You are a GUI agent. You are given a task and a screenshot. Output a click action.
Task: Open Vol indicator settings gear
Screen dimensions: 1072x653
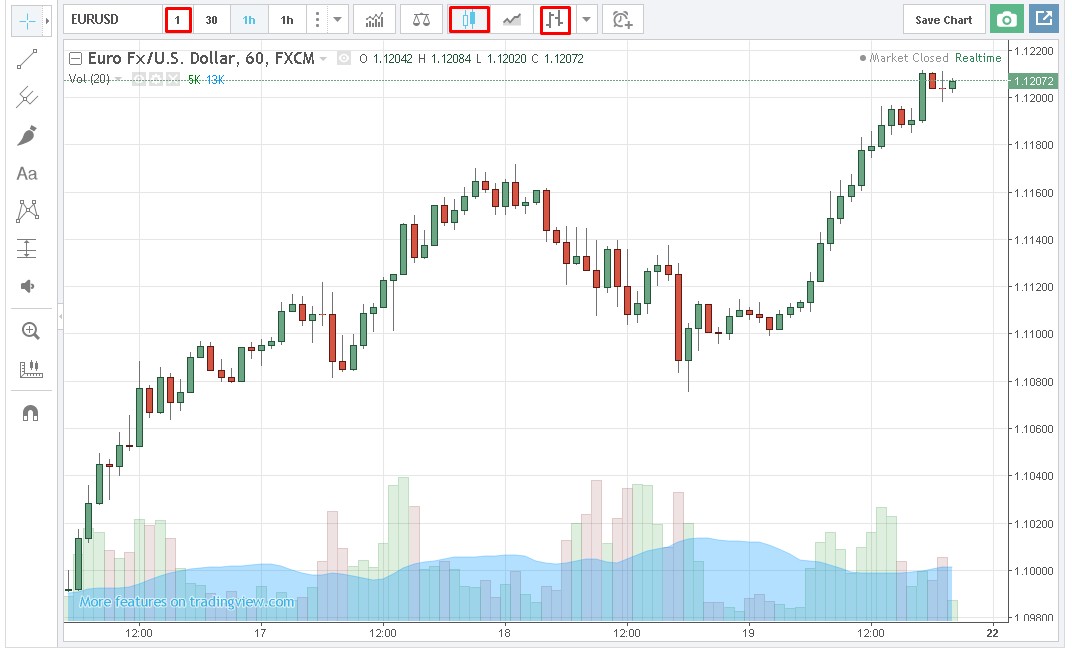(x=156, y=79)
